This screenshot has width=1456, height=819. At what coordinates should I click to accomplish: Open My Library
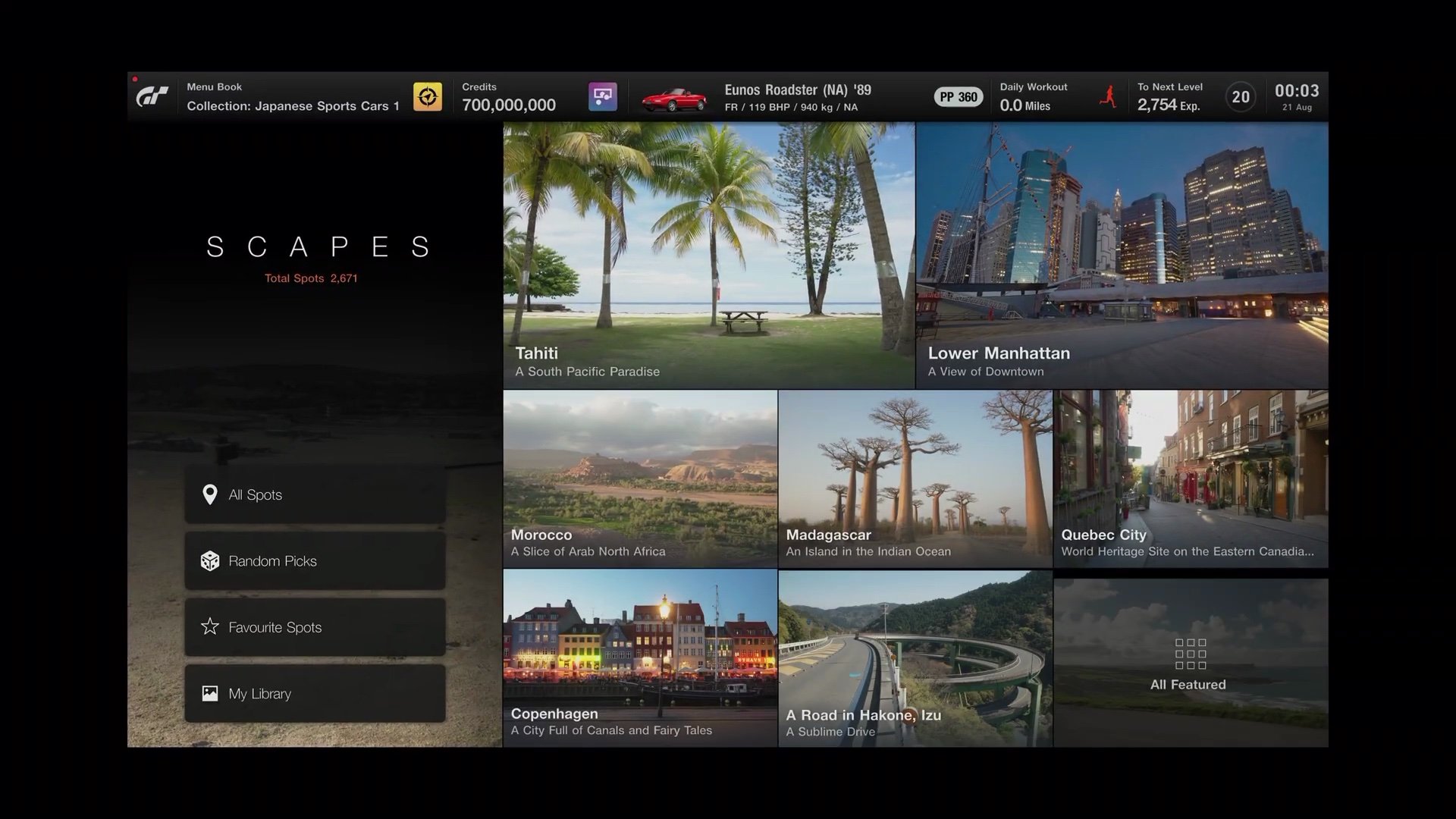(x=315, y=694)
